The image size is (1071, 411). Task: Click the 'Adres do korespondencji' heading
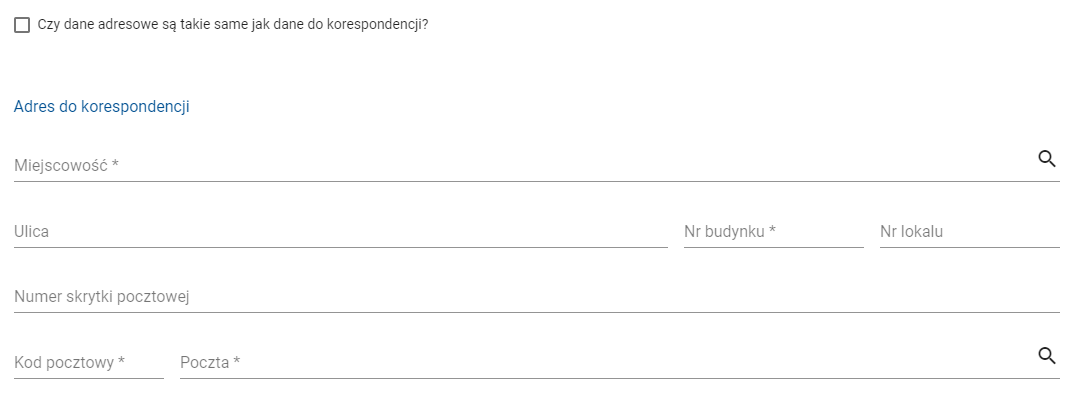click(x=101, y=107)
